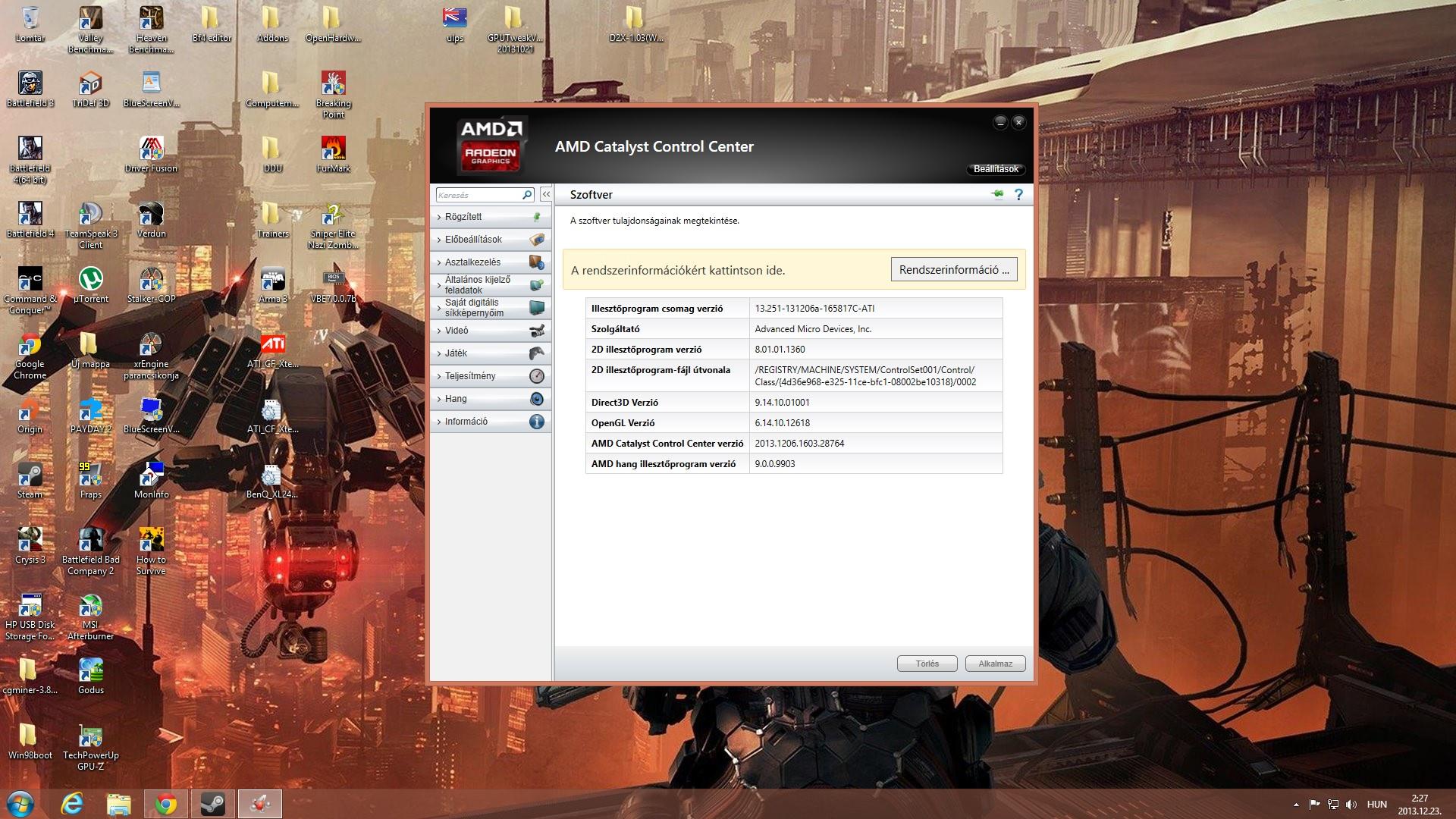Image resolution: width=1456 pixels, height=819 pixels.
Task: Click the Teljesítmény gauge icon
Action: pos(537,376)
